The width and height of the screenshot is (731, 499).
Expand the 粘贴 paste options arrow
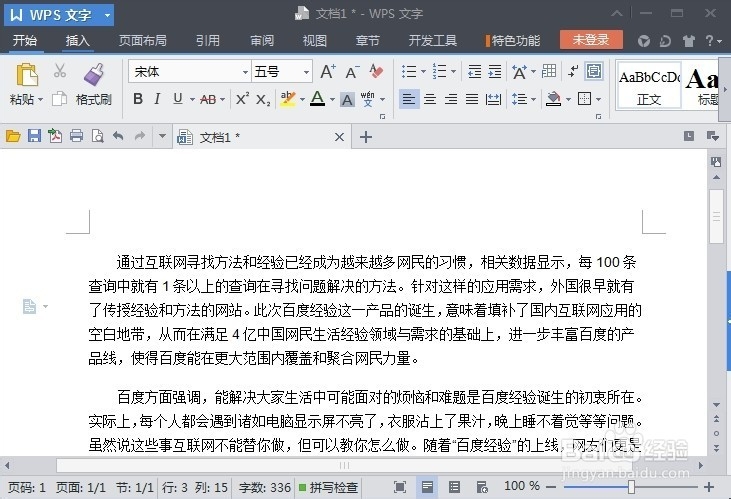[41, 99]
